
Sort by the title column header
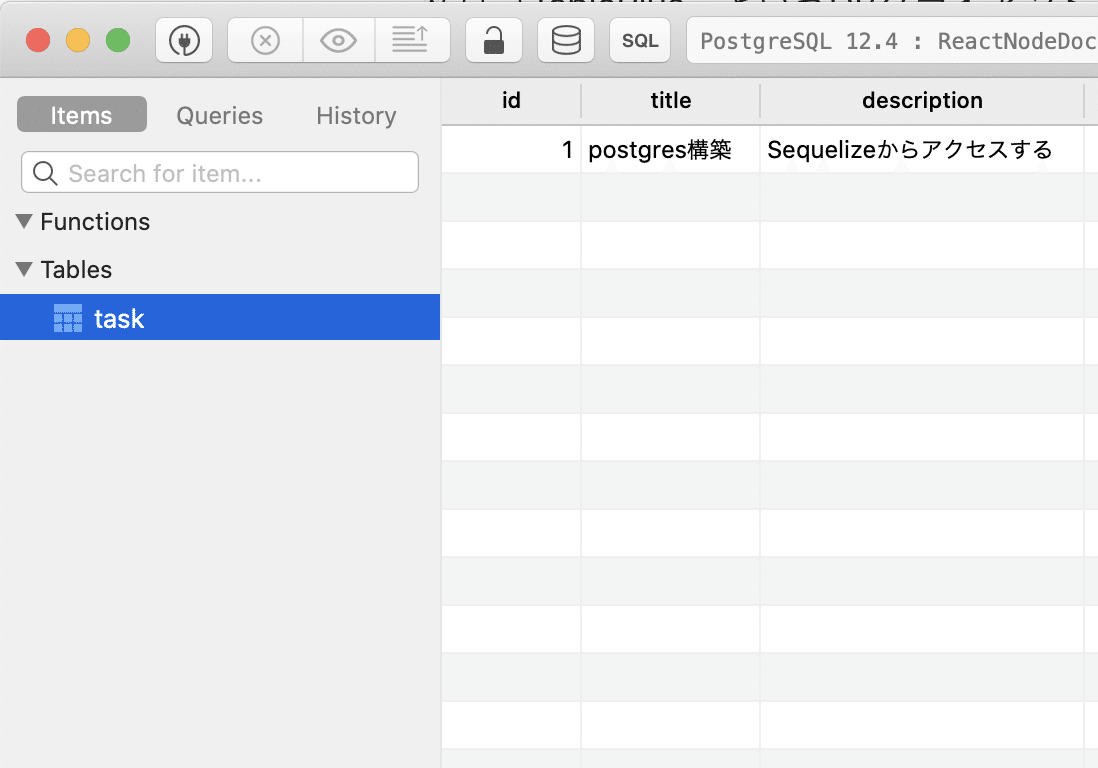[x=670, y=101]
